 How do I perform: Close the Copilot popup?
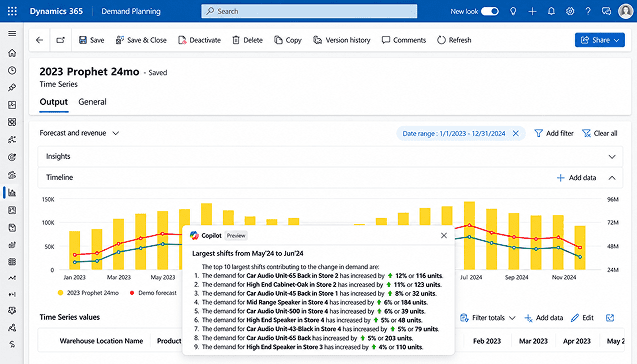pyautogui.click(x=444, y=235)
